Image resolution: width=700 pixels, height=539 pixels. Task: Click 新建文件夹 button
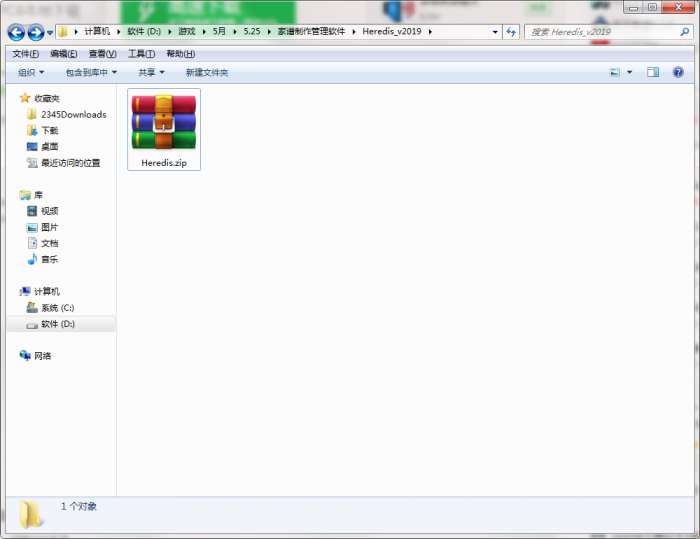click(x=207, y=72)
